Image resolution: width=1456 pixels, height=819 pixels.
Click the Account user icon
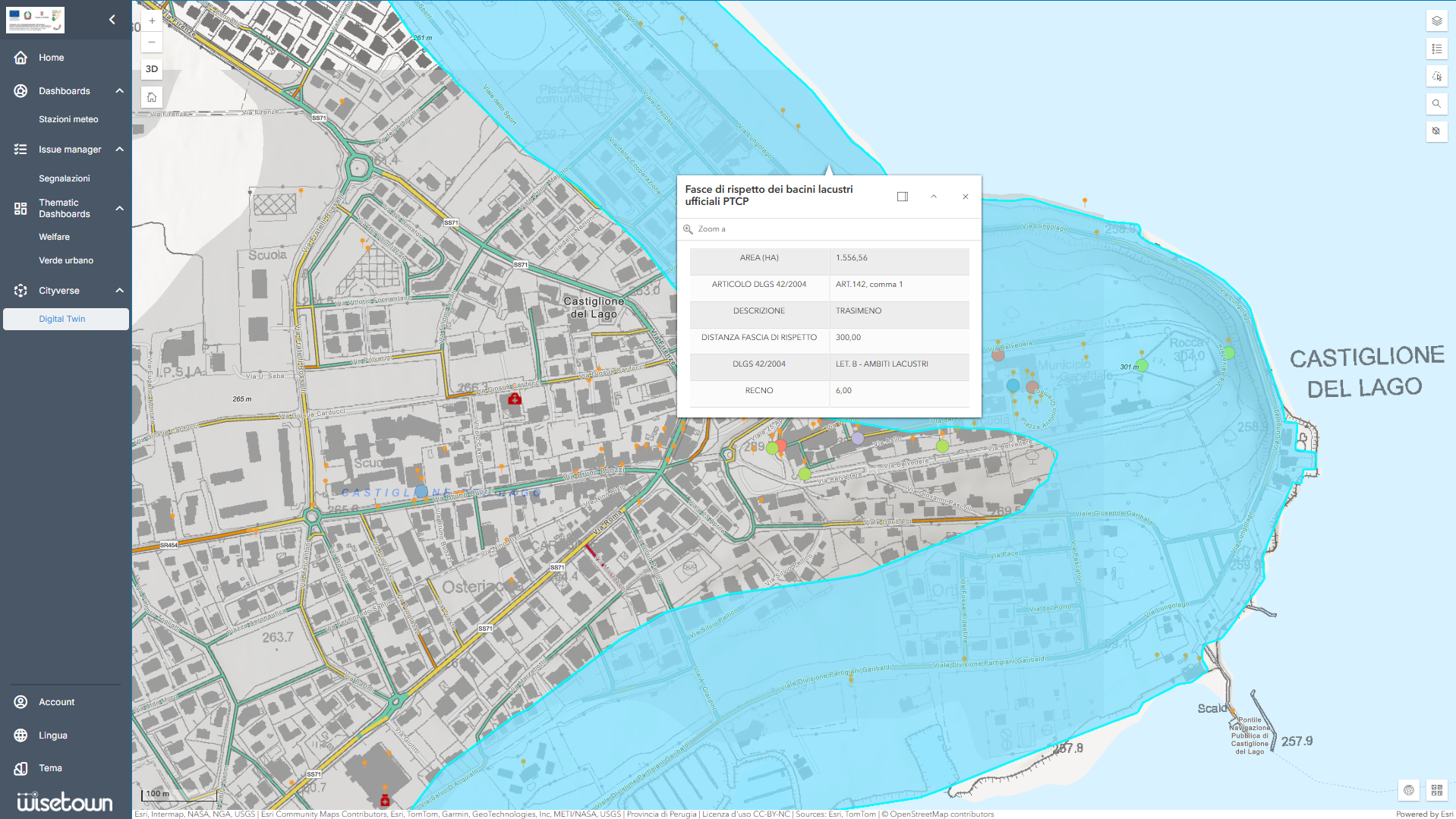click(20, 702)
